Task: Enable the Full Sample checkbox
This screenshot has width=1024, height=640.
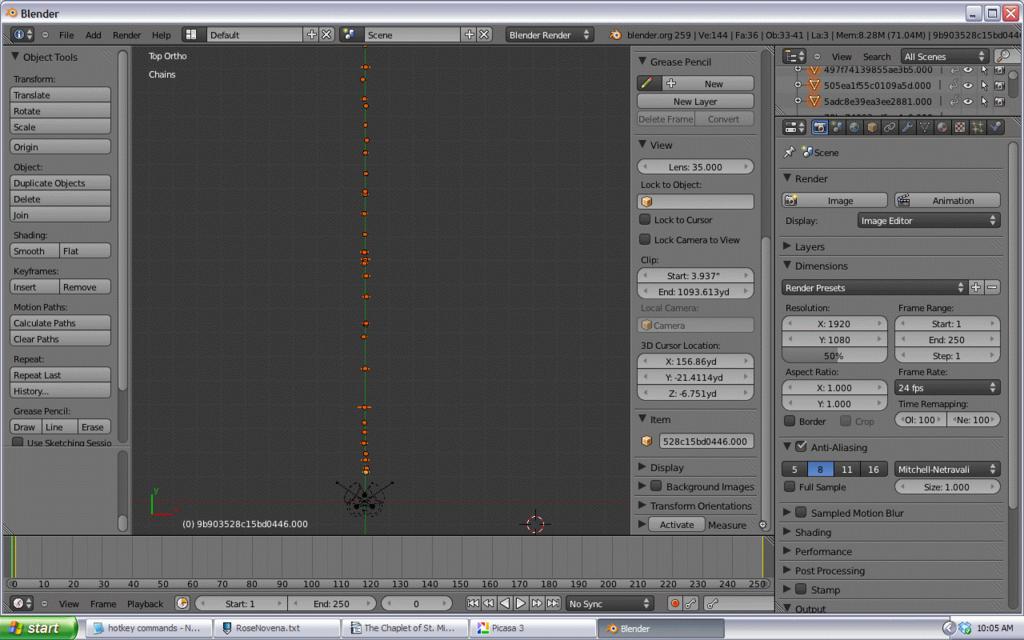Action: point(790,487)
